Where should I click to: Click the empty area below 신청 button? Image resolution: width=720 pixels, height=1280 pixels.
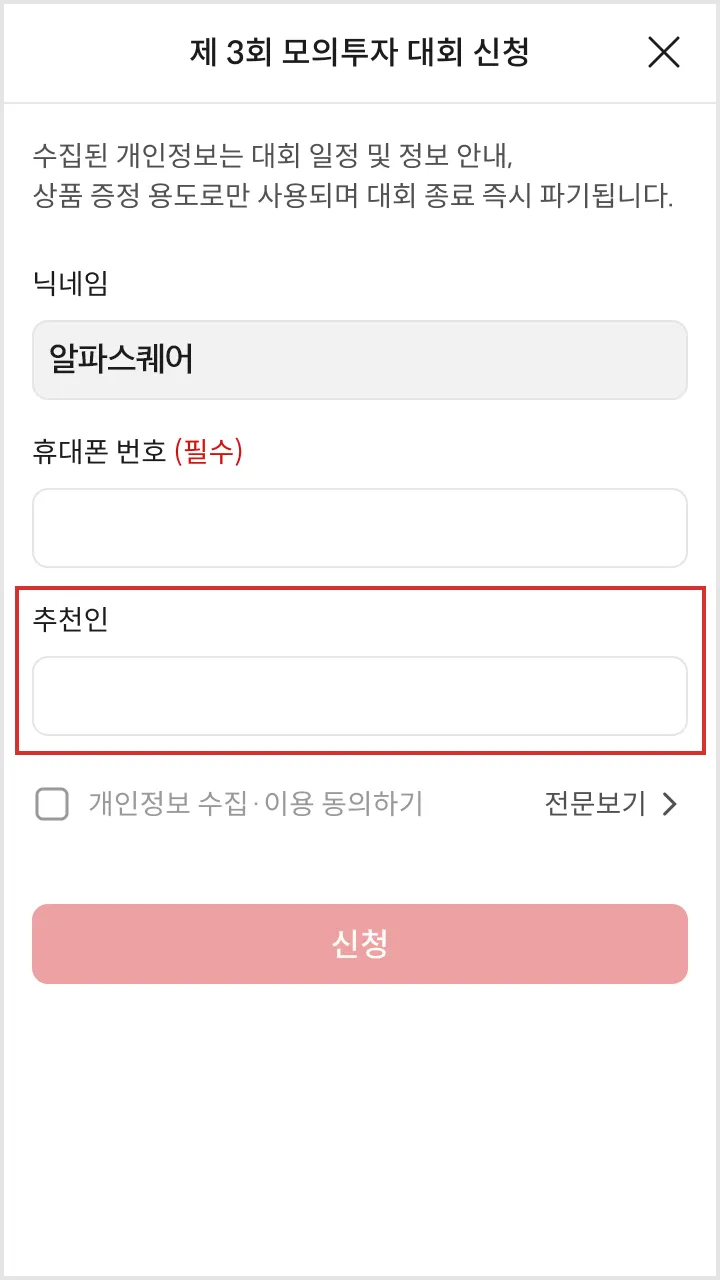click(x=360, y=1120)
